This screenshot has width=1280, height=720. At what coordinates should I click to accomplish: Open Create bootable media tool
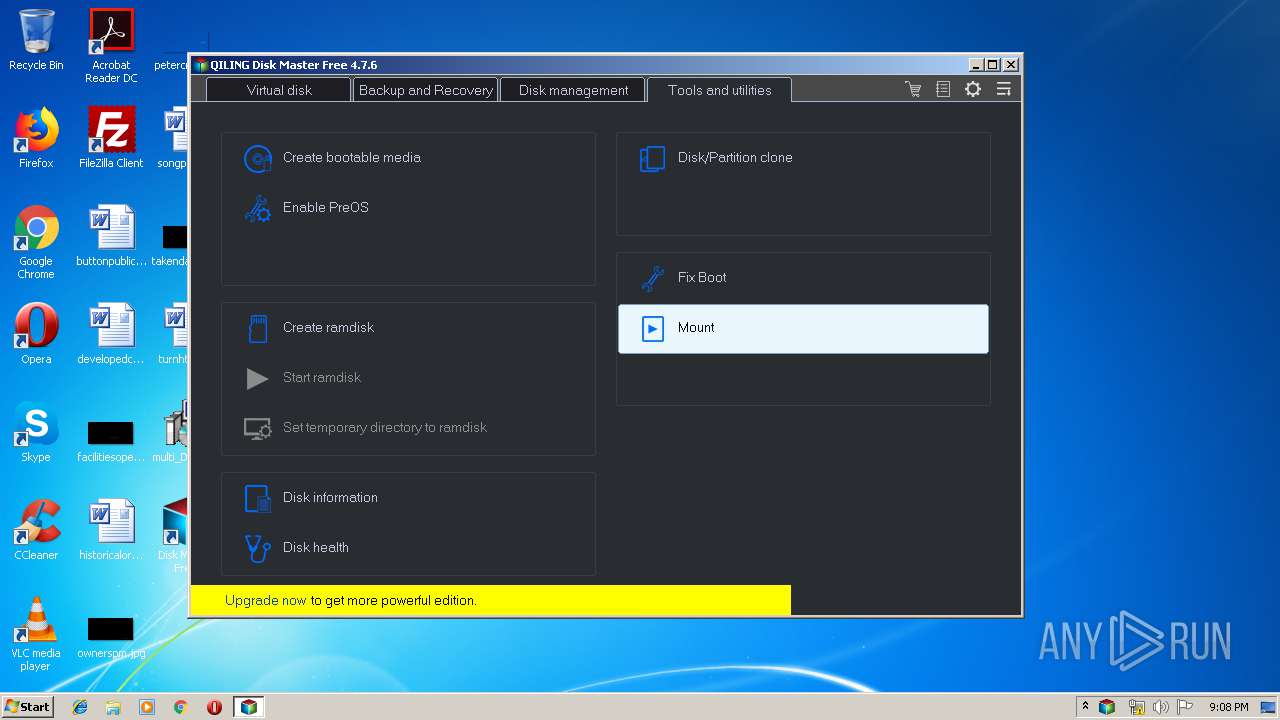[408, 158]
